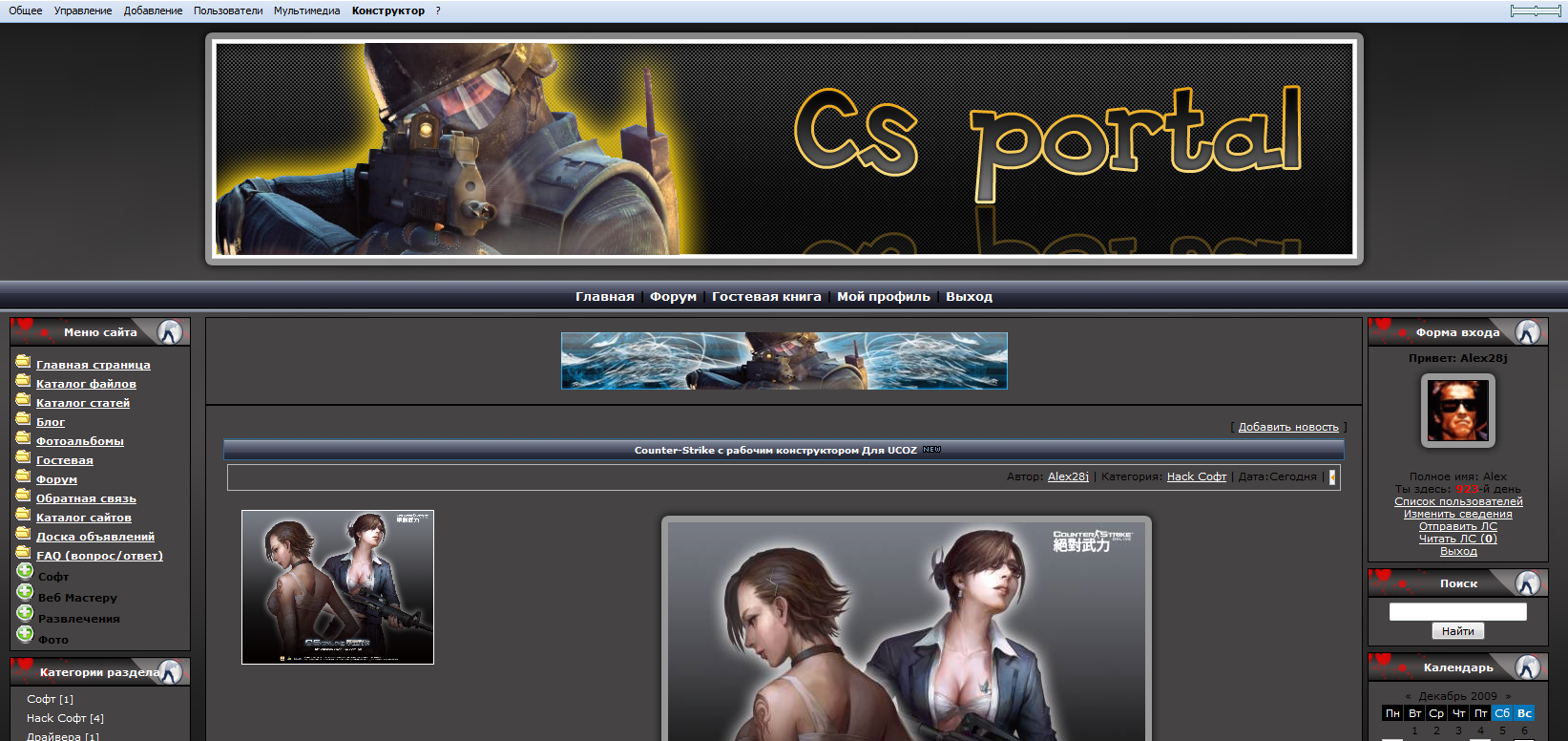Expand the Развлечения submenu plus icon
The width and height of the screenshot is (1568, 741).
tap(25, 613)
